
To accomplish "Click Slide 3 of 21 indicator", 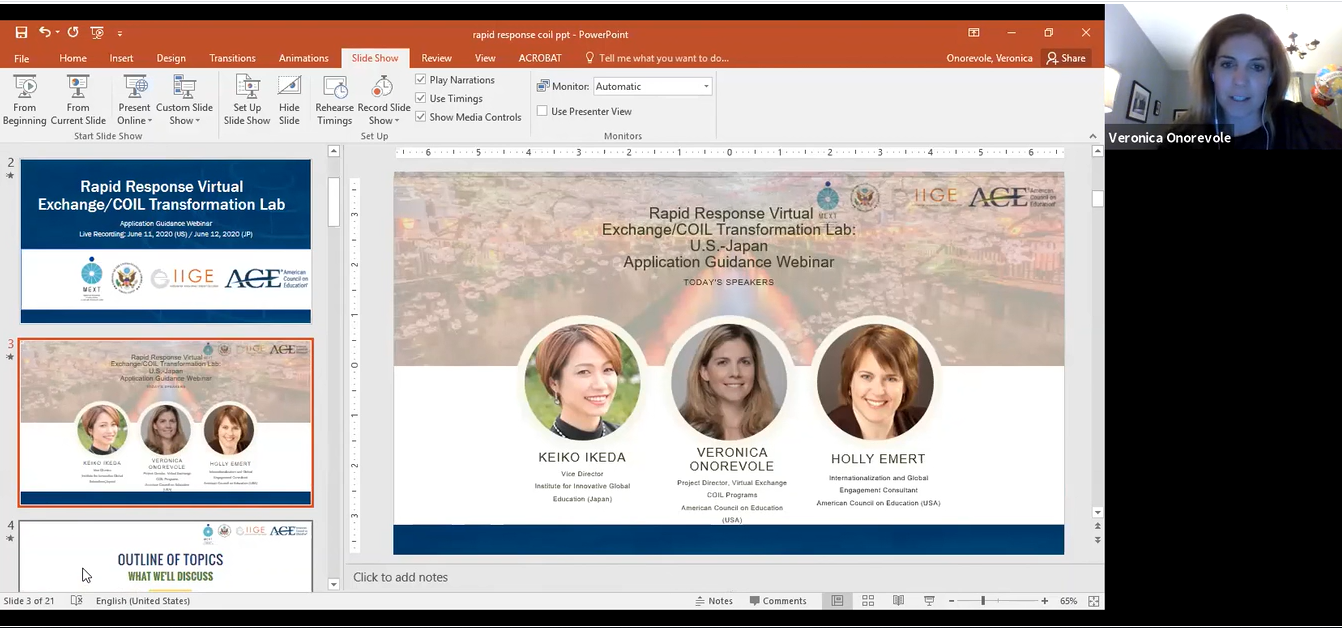I will coord(29,601).
